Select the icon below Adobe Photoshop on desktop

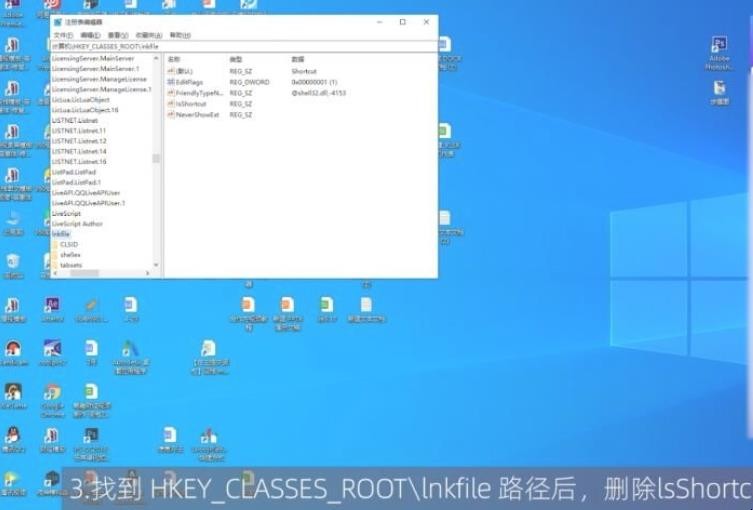719,93
